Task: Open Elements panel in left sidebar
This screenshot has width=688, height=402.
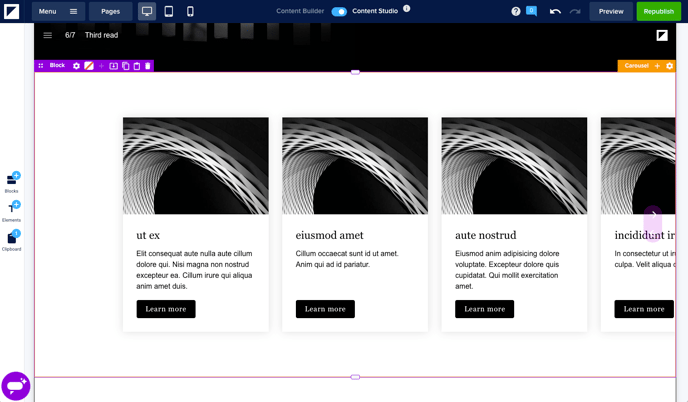Action: point(11,210)
